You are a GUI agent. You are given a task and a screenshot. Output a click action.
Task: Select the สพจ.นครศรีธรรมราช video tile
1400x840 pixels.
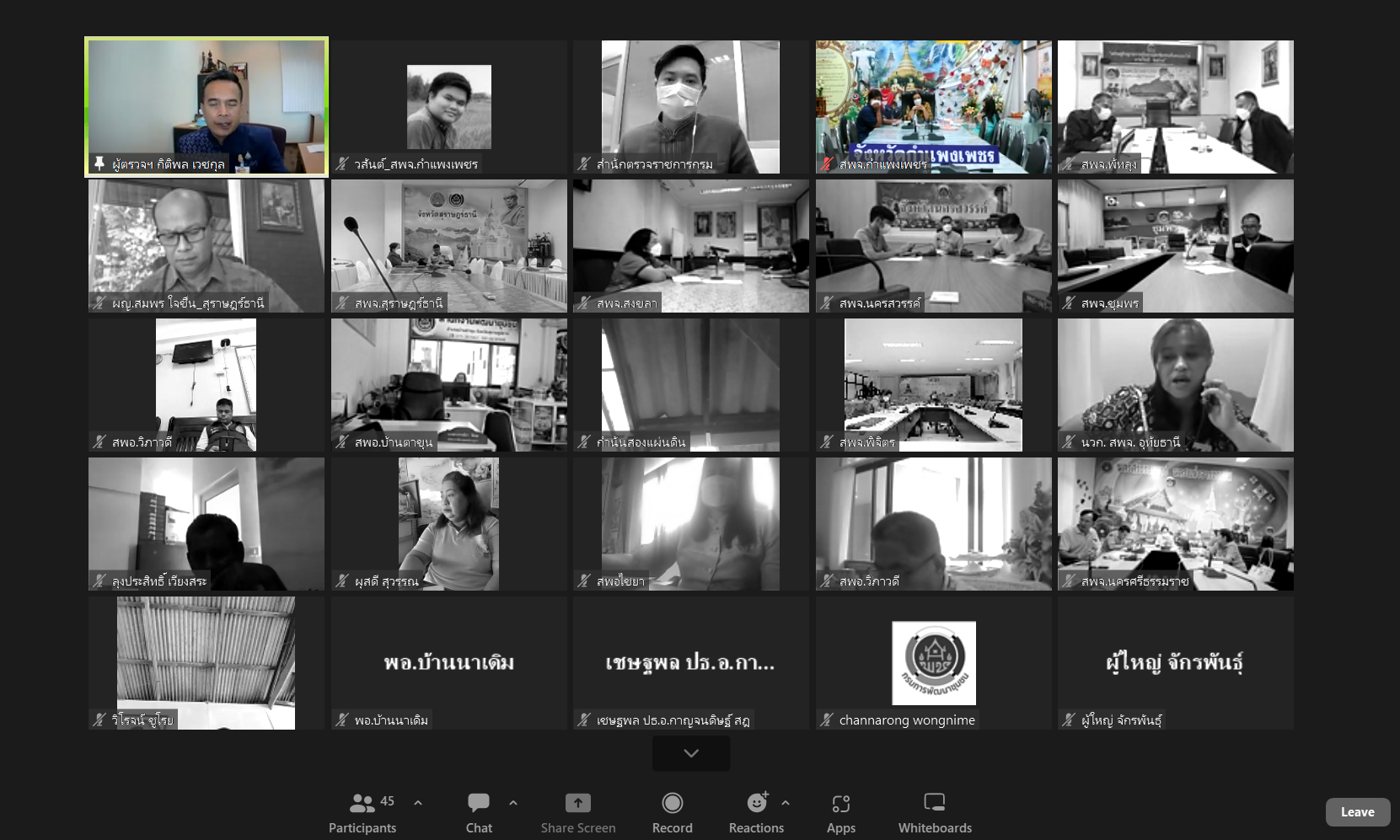point(1176,524)
